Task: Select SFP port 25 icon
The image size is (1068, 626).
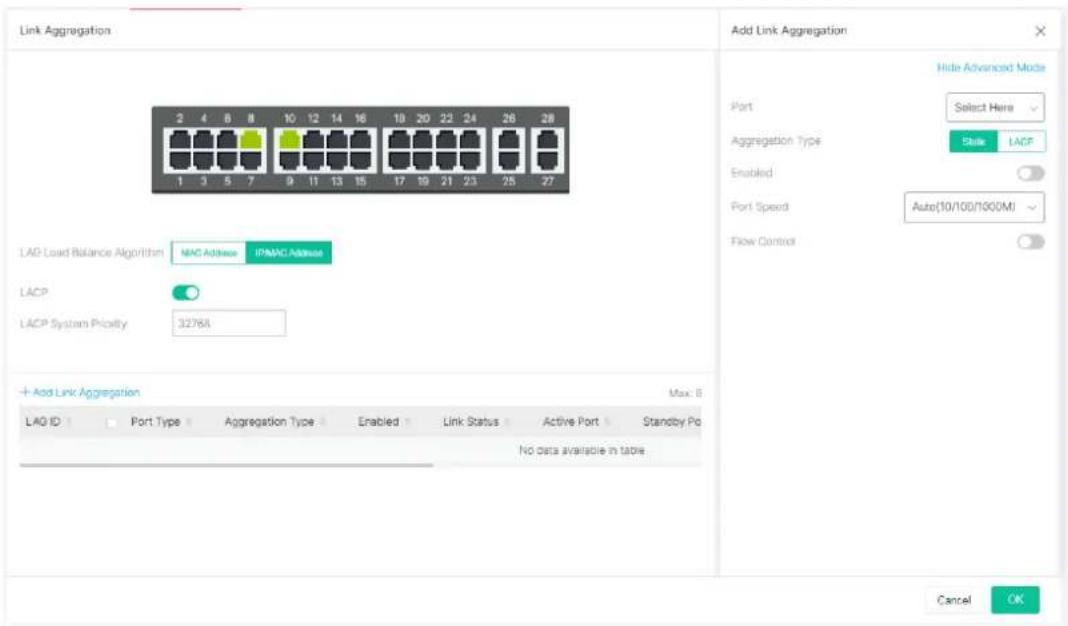Action: [x=509, y=160]
